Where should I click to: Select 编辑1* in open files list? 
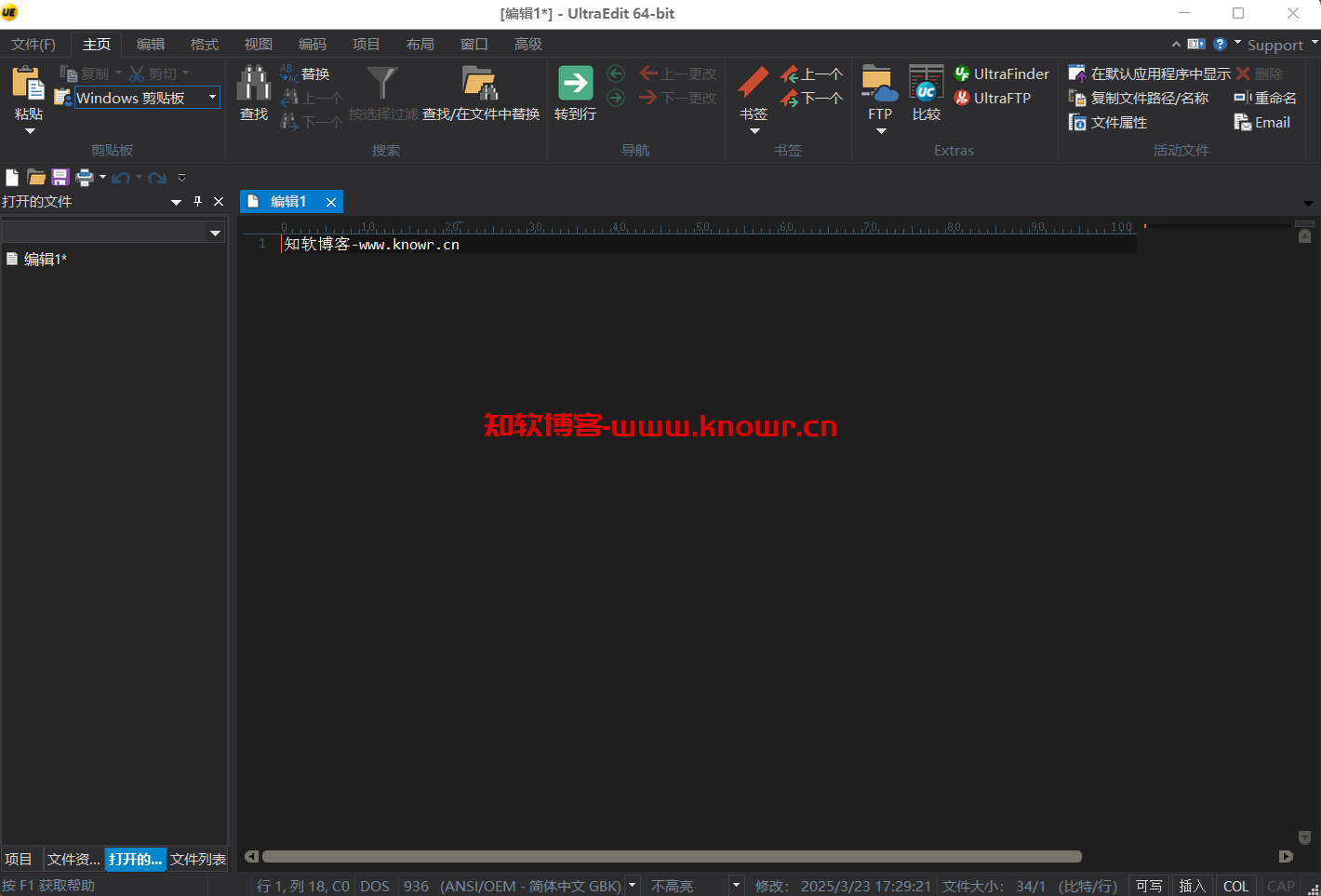pos(46,259)
